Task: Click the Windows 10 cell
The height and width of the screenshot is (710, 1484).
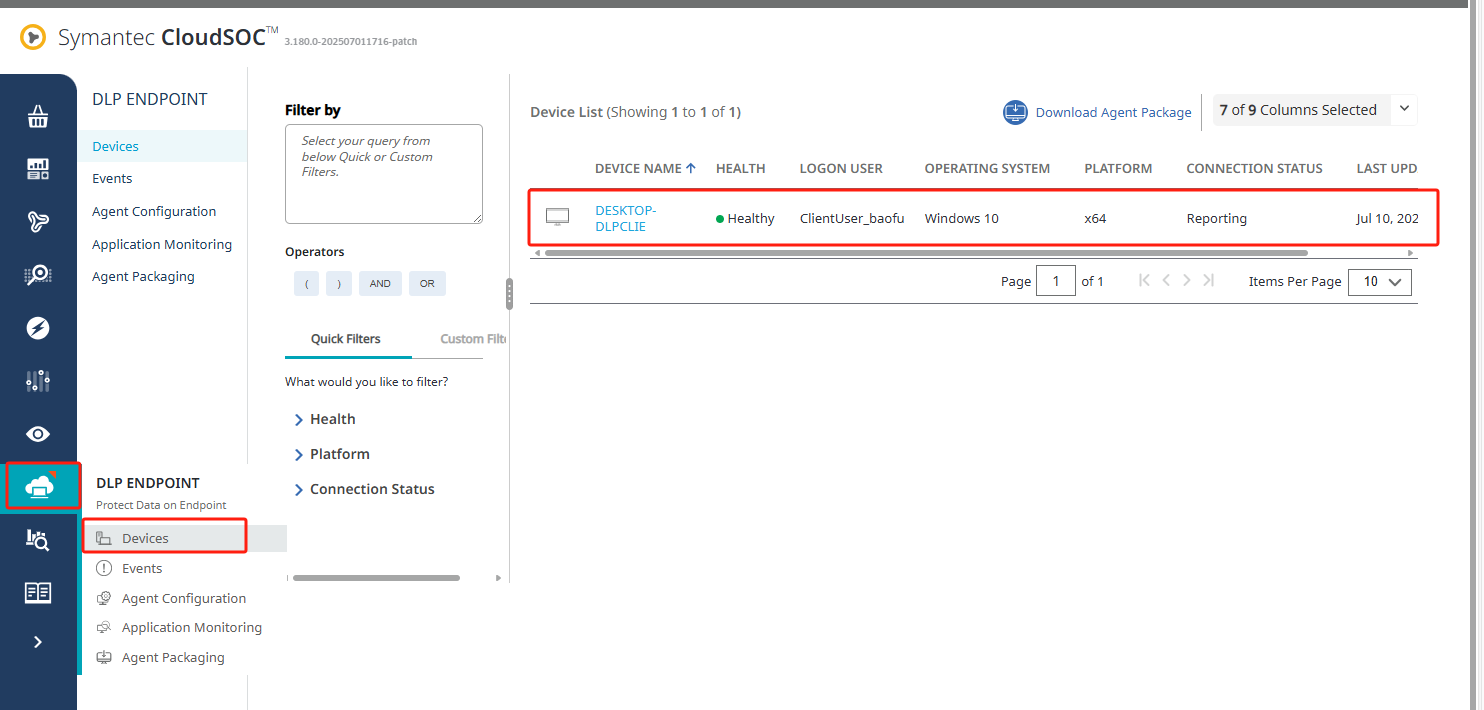Action: (961, 218)
